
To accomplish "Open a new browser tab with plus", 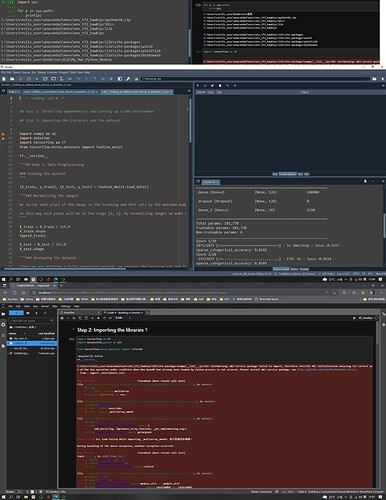I will [61, 285].
